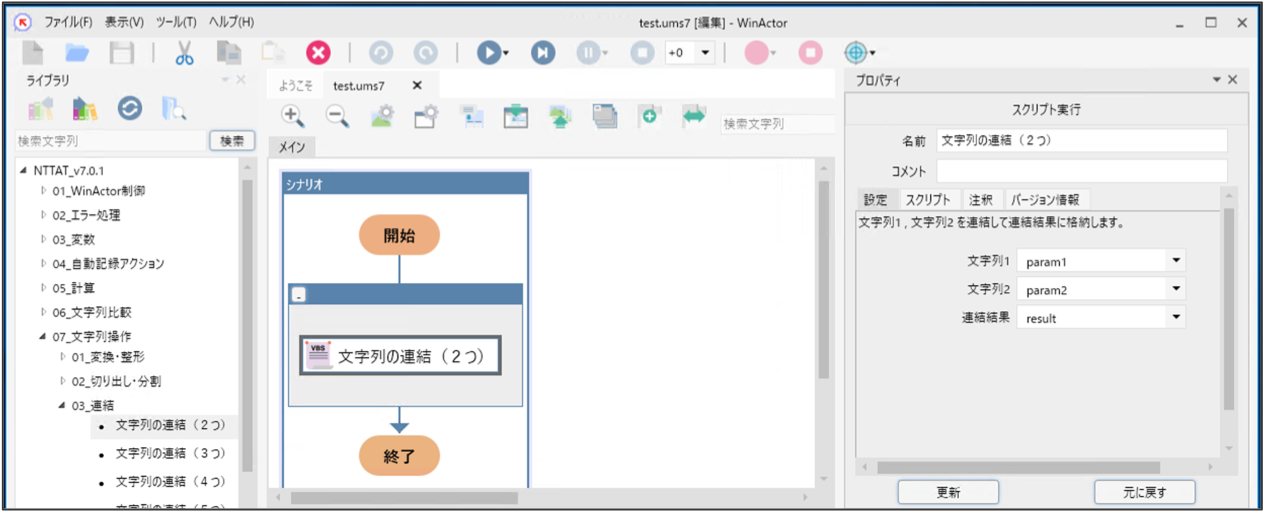Click the second library books icon

coord(85,109)
